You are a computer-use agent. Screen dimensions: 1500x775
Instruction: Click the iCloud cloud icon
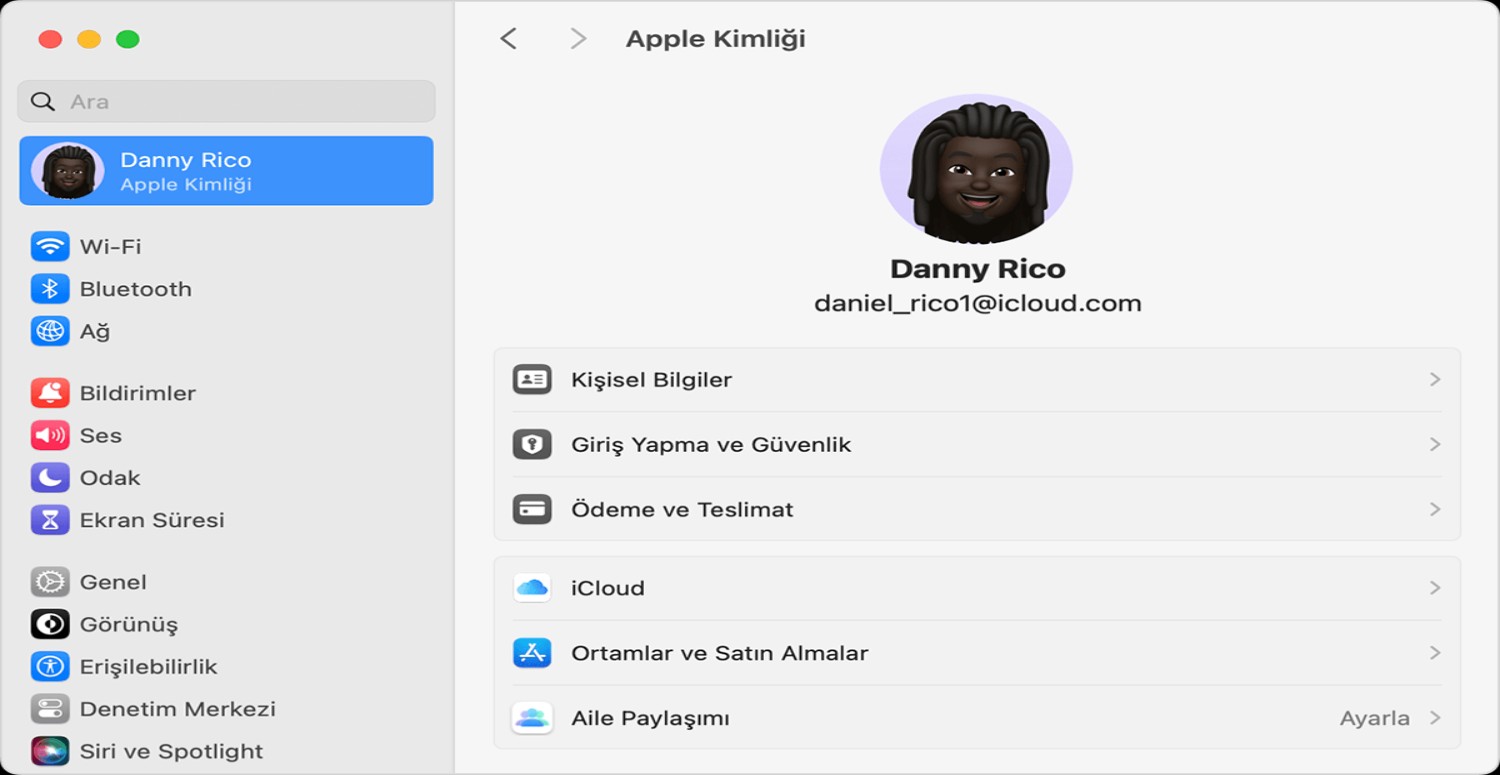532,588
